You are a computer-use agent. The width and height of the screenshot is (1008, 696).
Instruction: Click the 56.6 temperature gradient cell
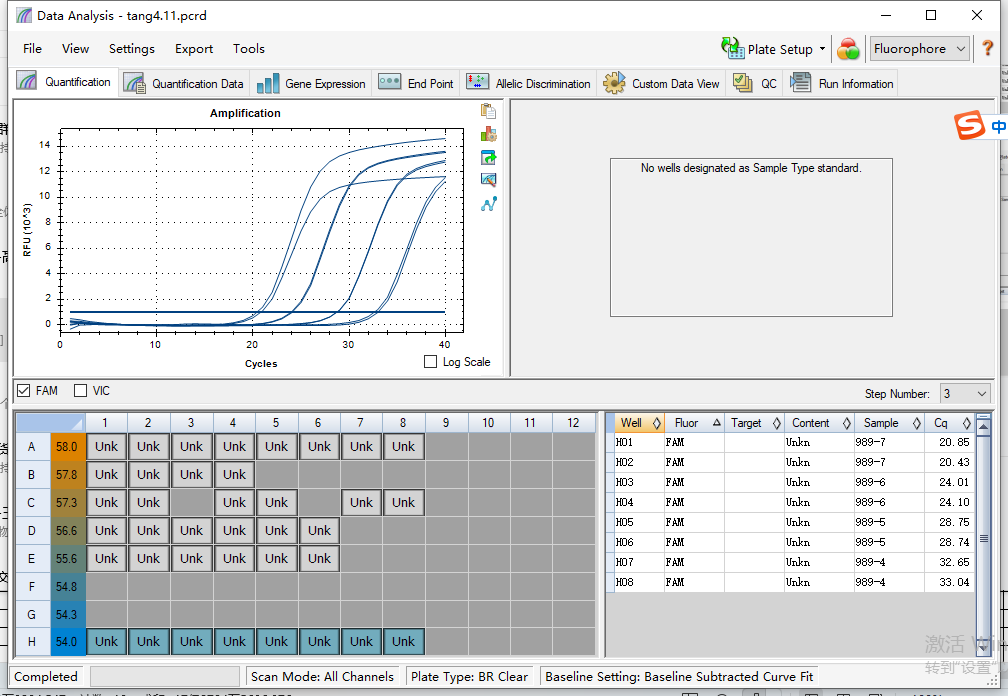pyautogui.click(x=68, y=531)
